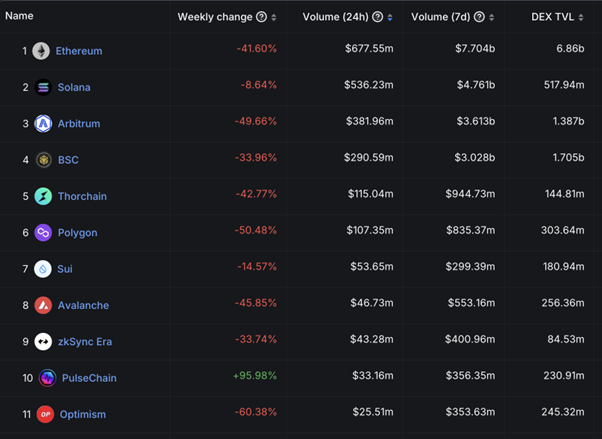
Task: Select Thorchain 24h volume $115.04m
Action: click(370, 194)
